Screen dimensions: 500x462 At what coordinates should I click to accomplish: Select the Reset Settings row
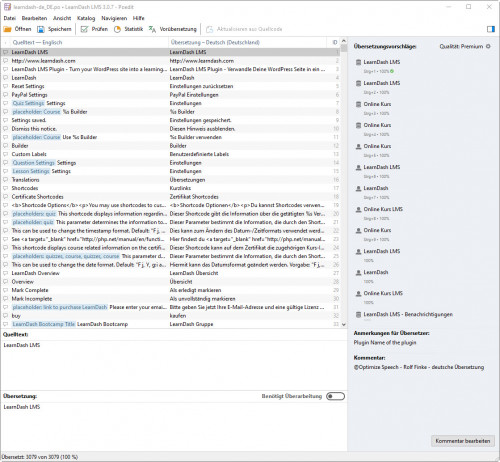click(x=170, y=86)
